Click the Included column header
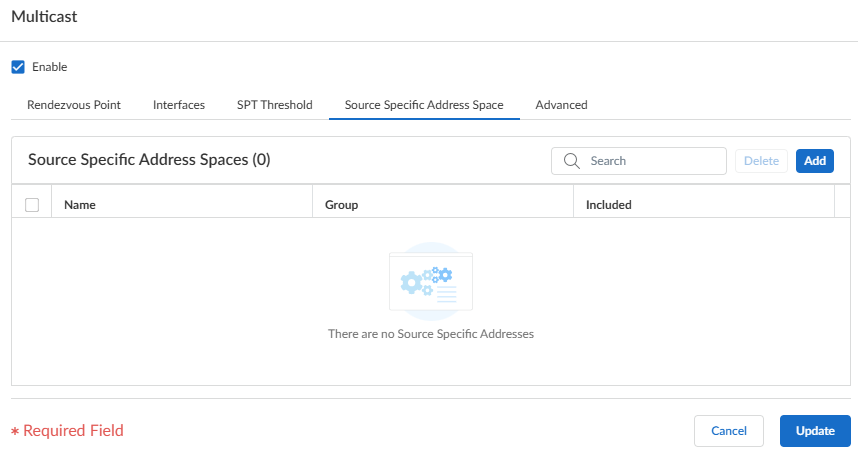 click(609, 205)
